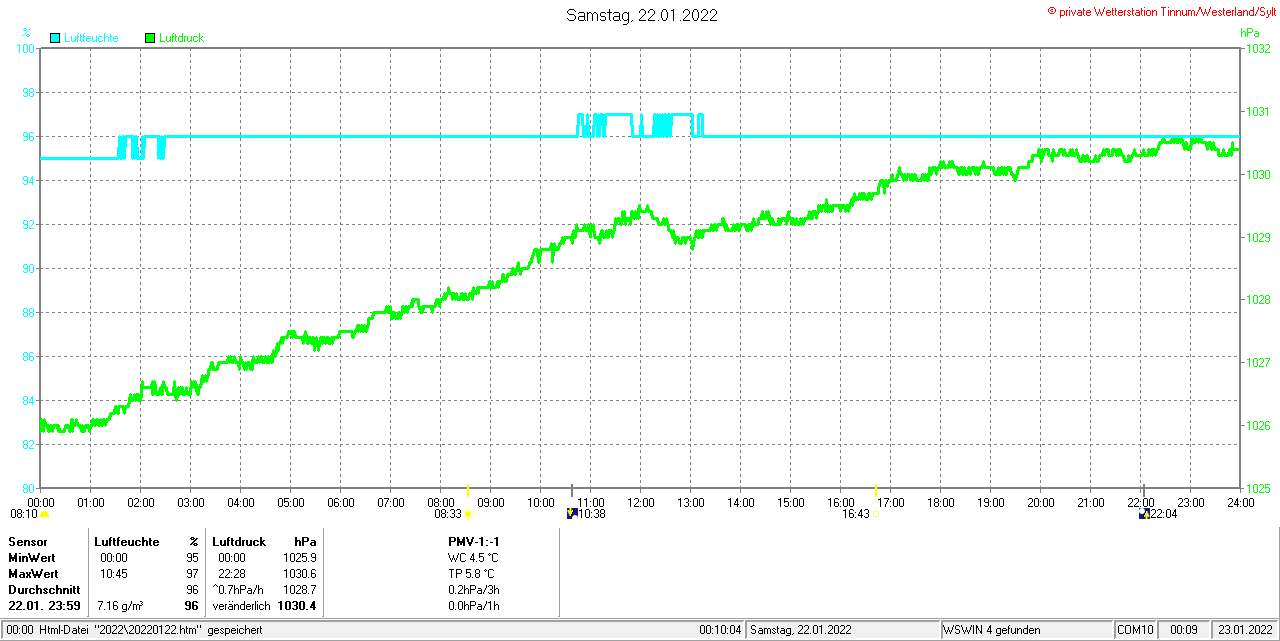Click the Html-Datei gespeichert status bar message
Screen dimensions: 1280x641
[151, 630]
